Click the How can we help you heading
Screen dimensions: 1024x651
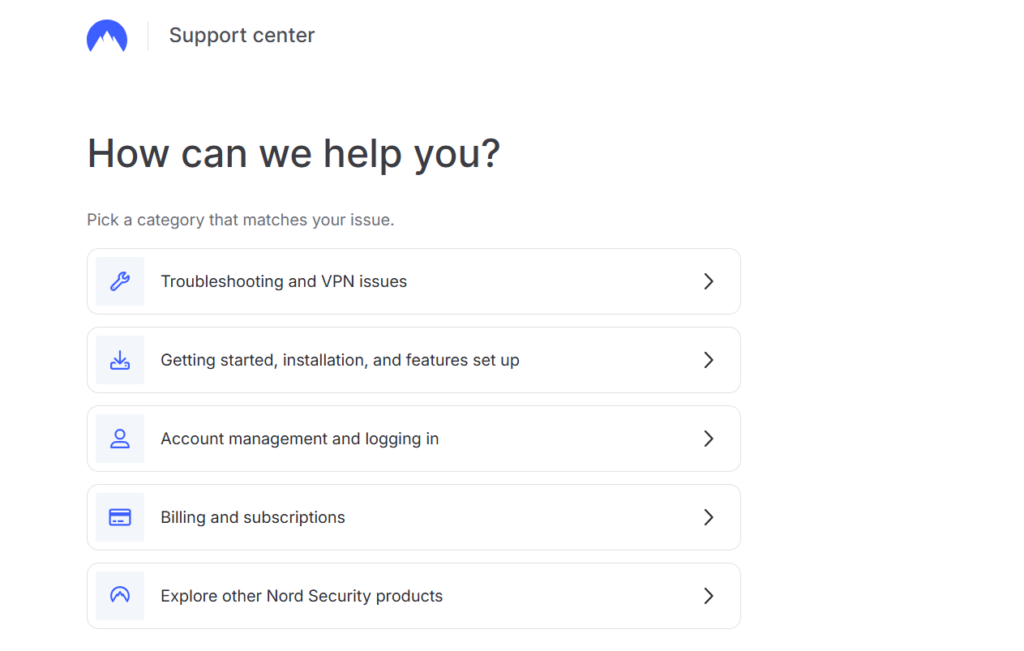[x=294, y=154]
